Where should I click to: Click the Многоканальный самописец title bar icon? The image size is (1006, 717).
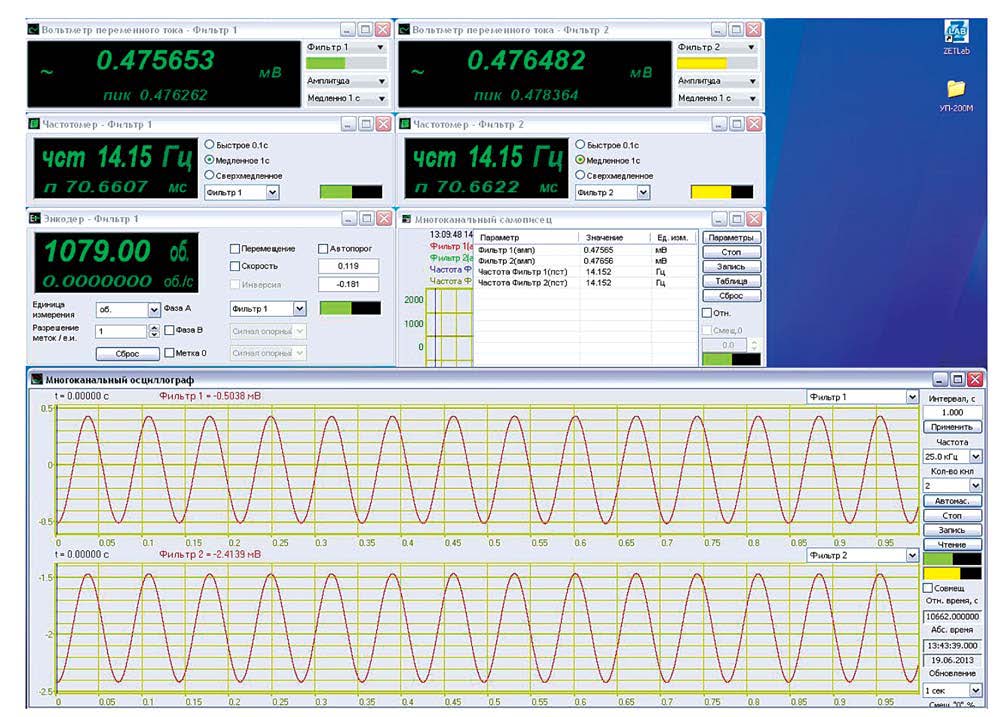[406, 219]
